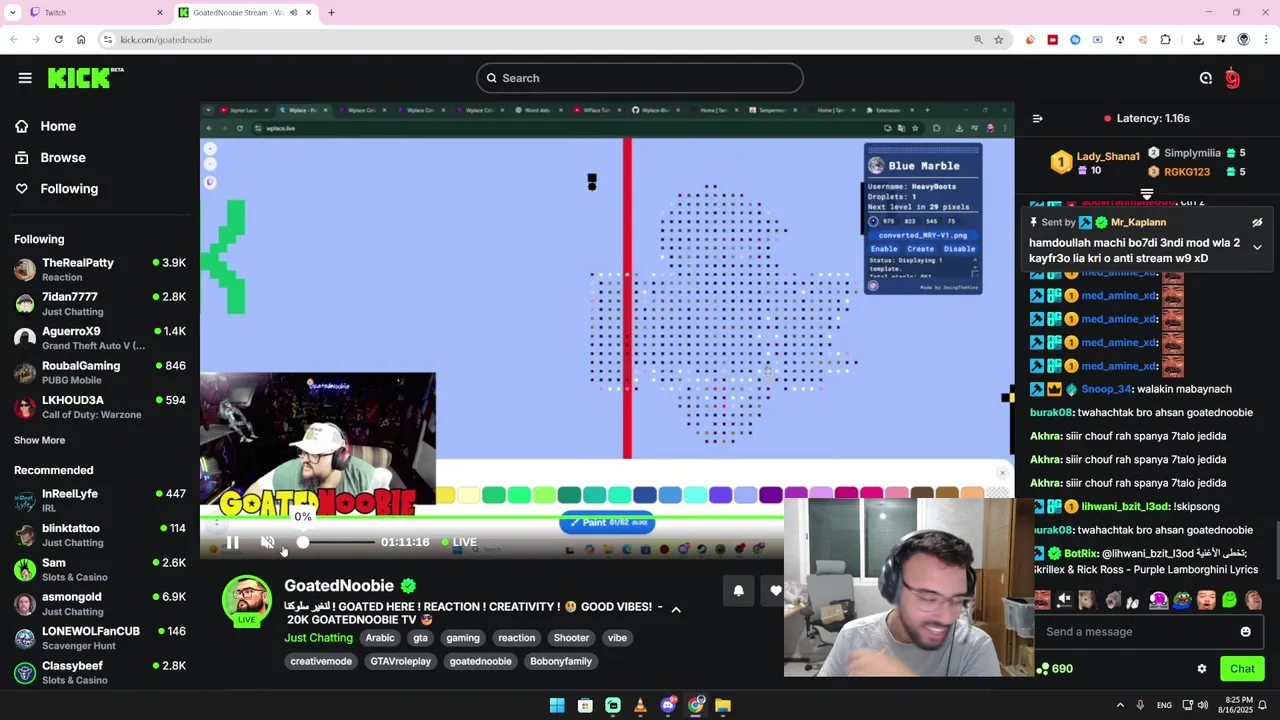Viewport: 1280px width, 720px height.
Task: Open recommended channel asmongold
Action: tap(100, 603)
